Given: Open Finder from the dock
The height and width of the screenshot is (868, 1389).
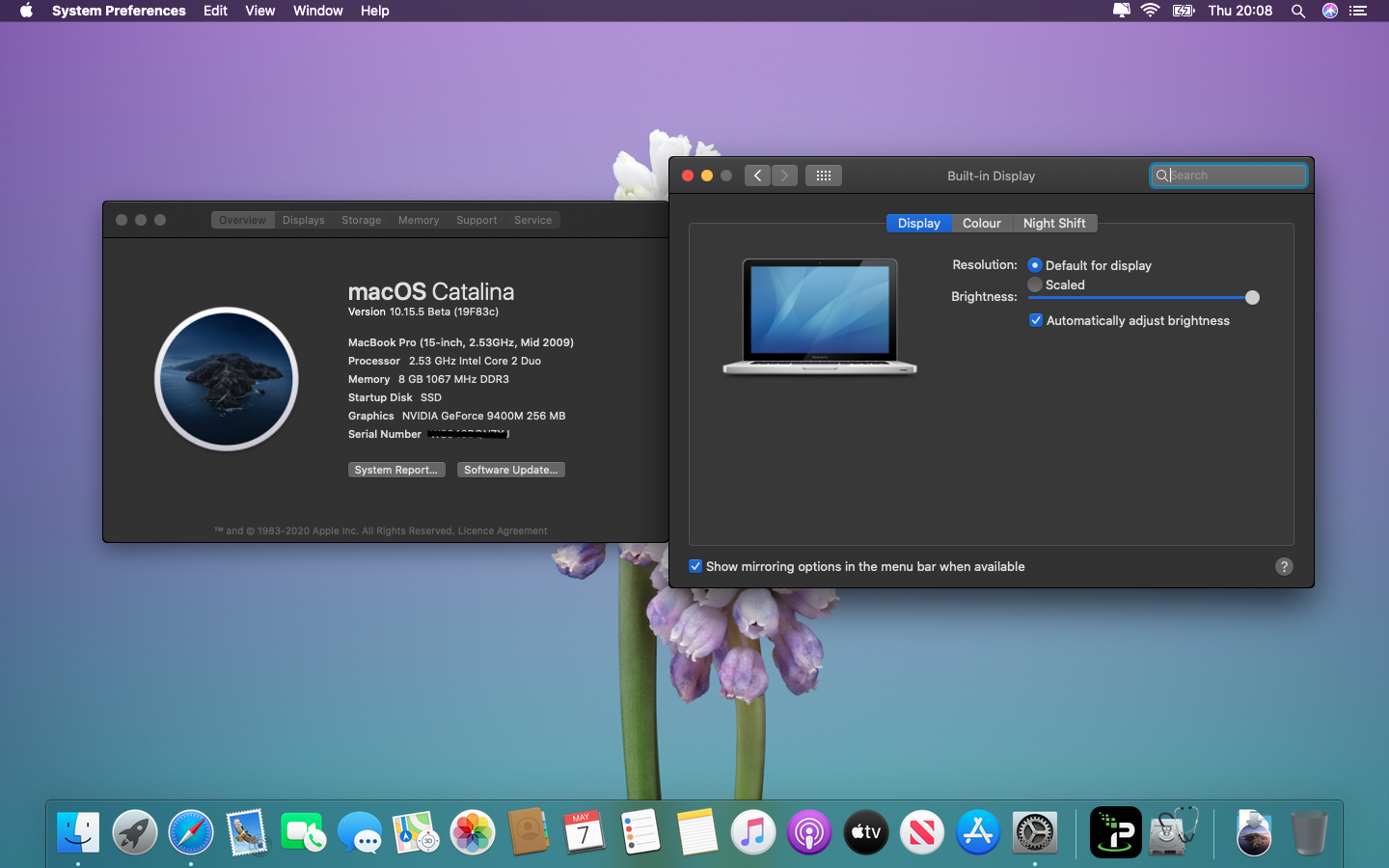Looking at the screenshot, I should point(78,831).
